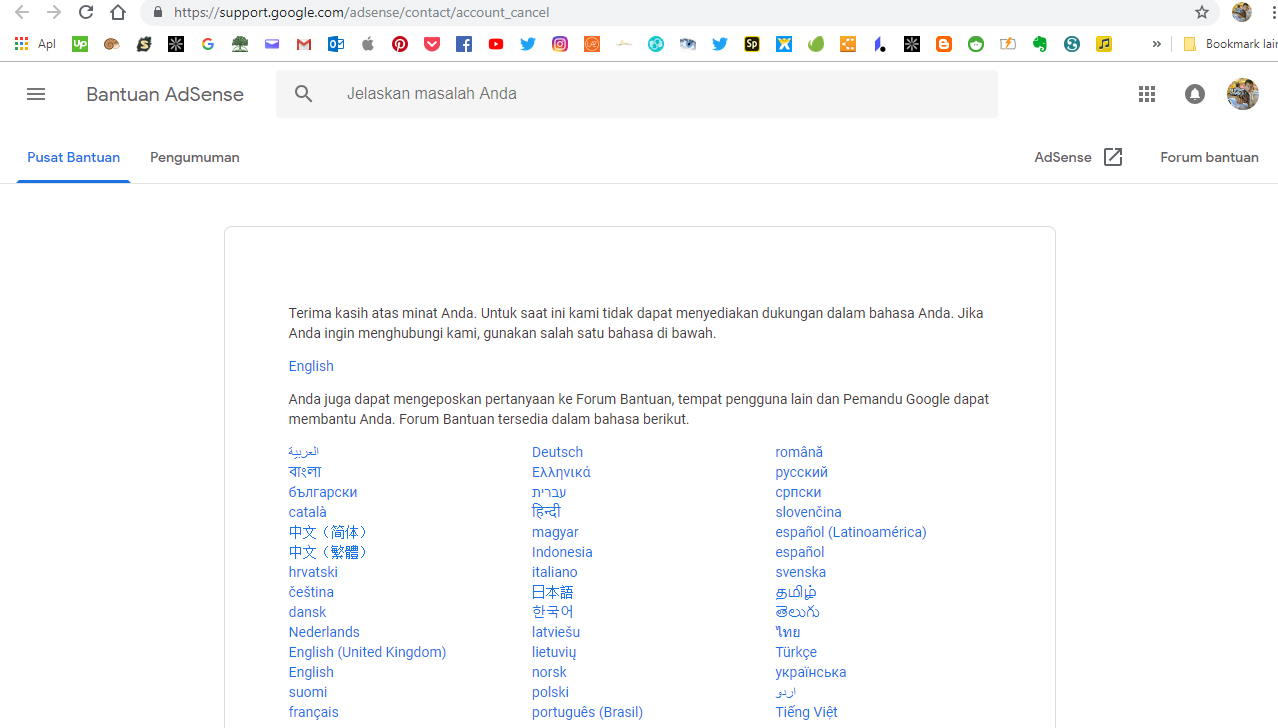View site security info via padlock icon
The height and width of the screenshot is (728, 1278).
click(157, 13)
